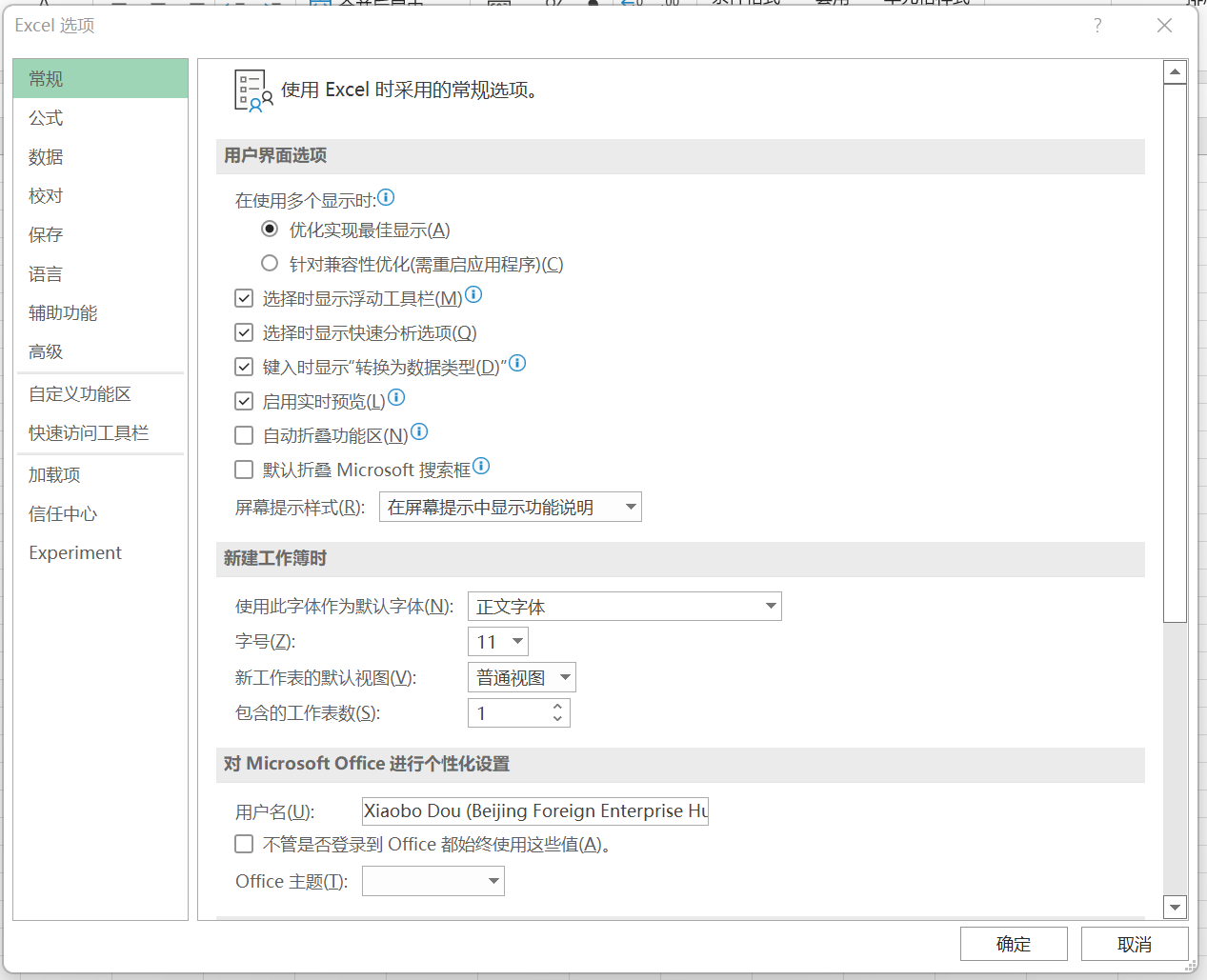Increase 包含的工作表数 with the up stepper

[557, 707]
